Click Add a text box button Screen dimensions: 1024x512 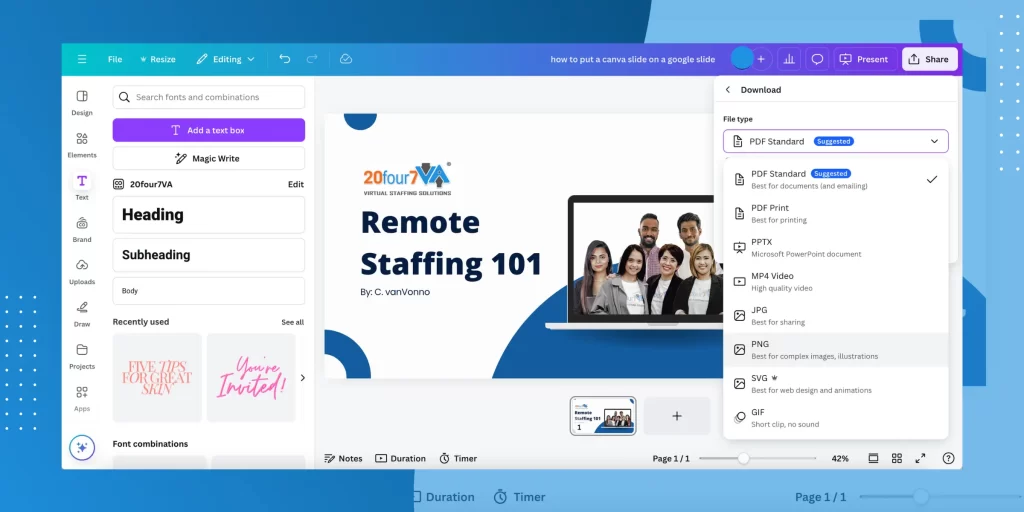208,130
